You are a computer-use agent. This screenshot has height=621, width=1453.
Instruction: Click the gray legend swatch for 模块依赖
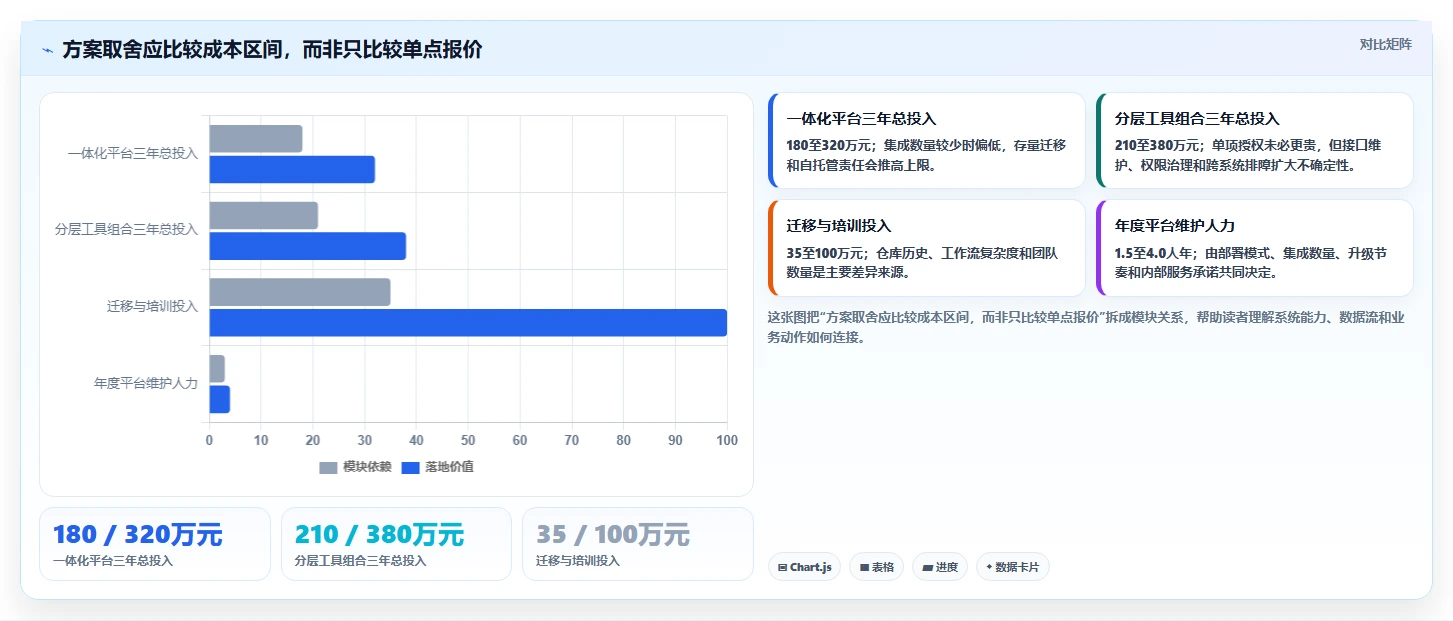329,468
